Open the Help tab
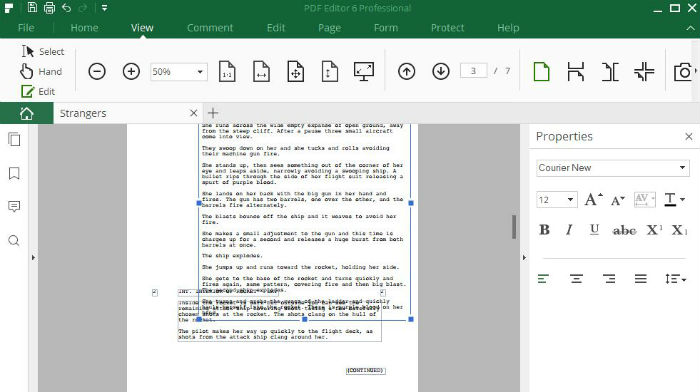The image size is (700, 392). click(x=508, y=28)
